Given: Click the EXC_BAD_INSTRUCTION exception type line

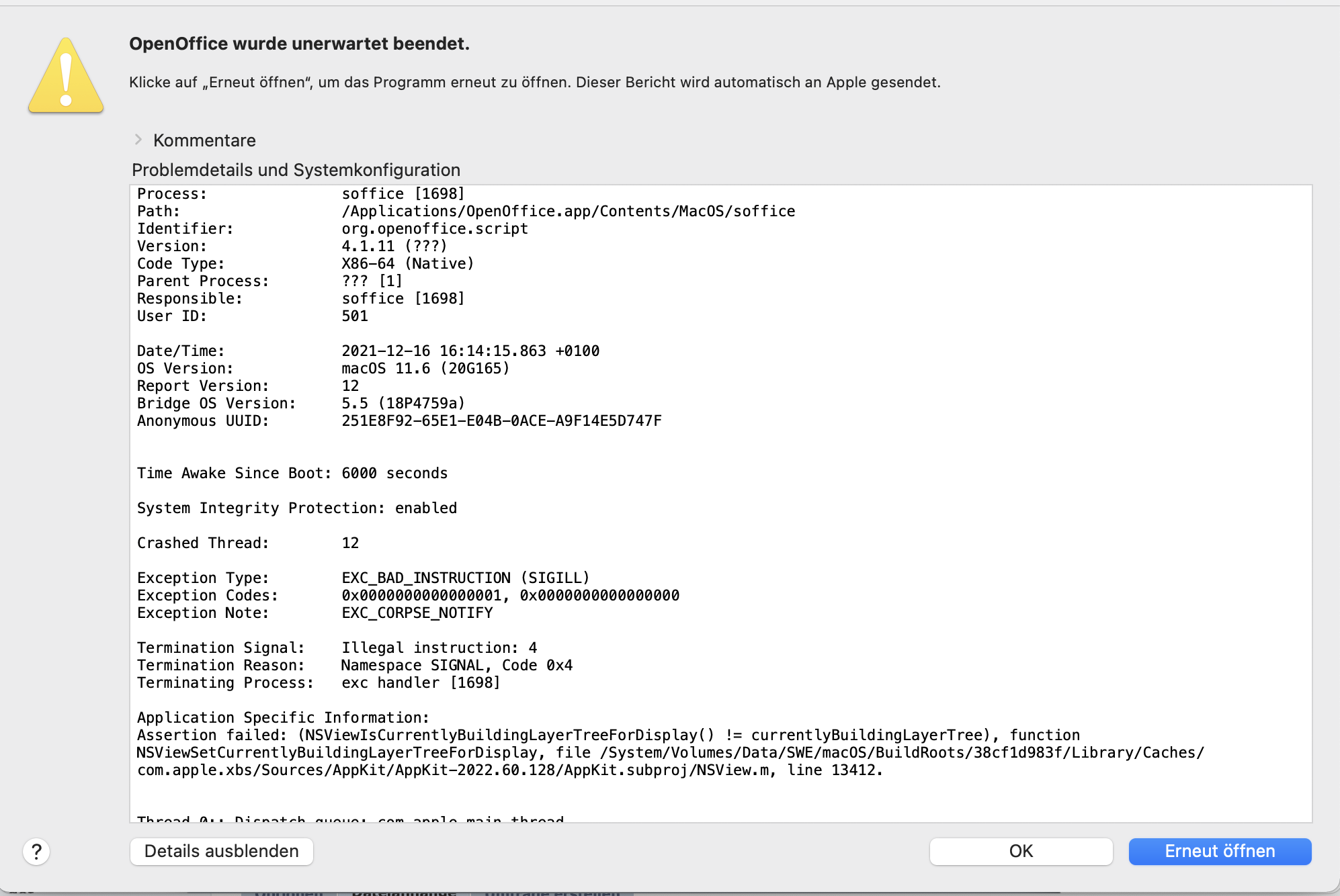Looking at the screenshot, I should click(465, 578).
